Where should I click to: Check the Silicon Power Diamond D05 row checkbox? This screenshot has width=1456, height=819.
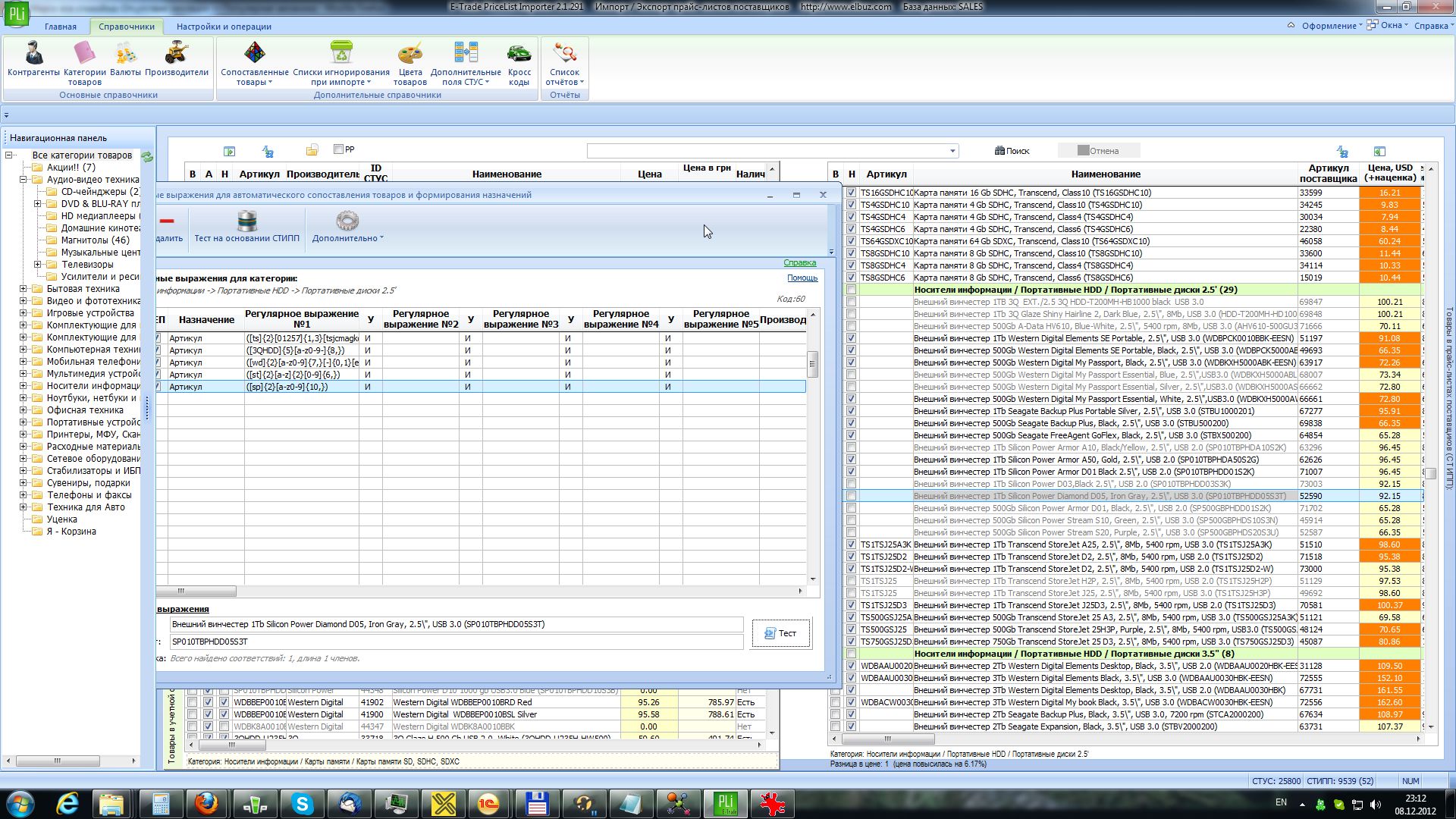(851, 496)
